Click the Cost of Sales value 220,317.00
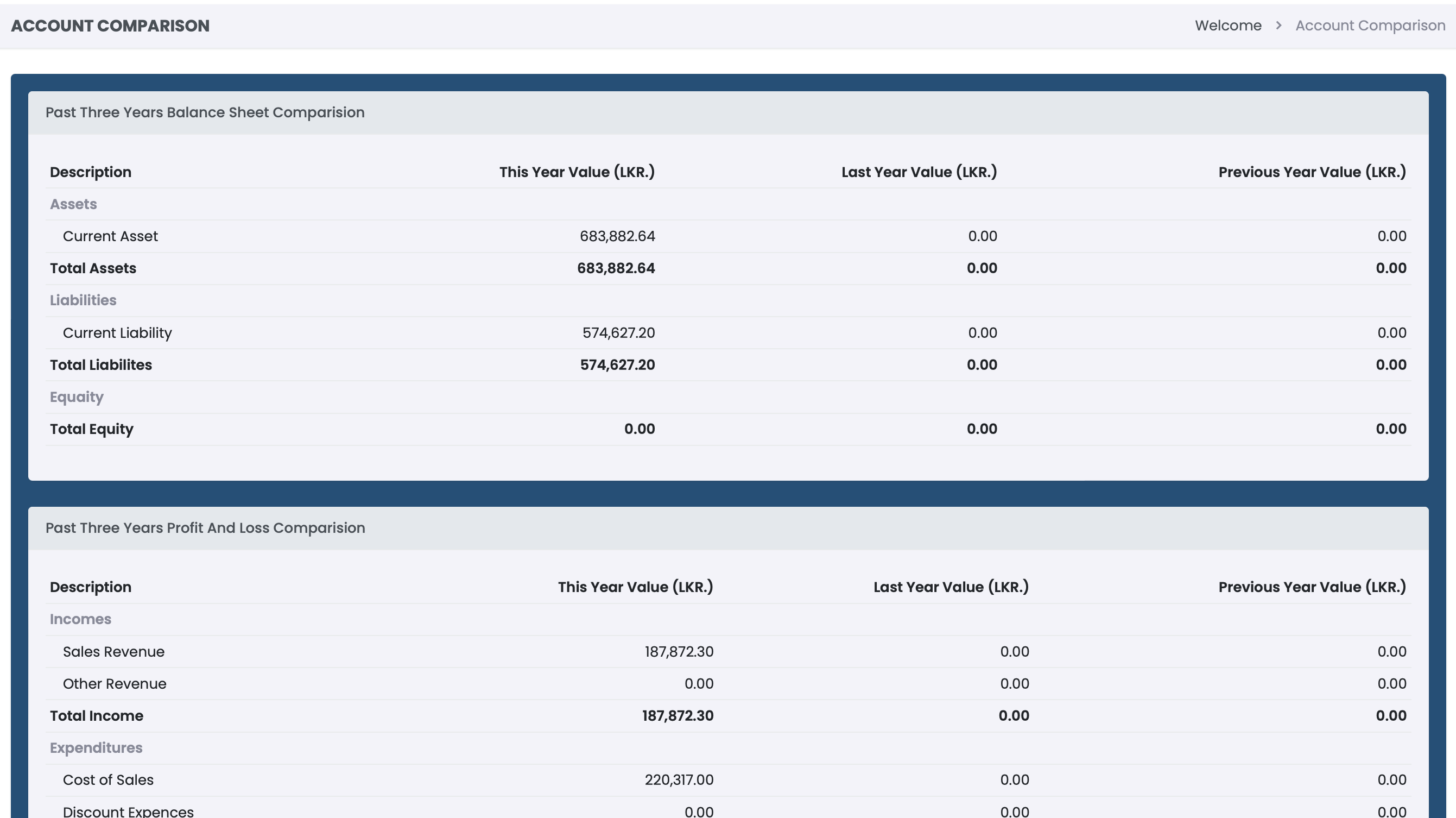 pos(679,780)
